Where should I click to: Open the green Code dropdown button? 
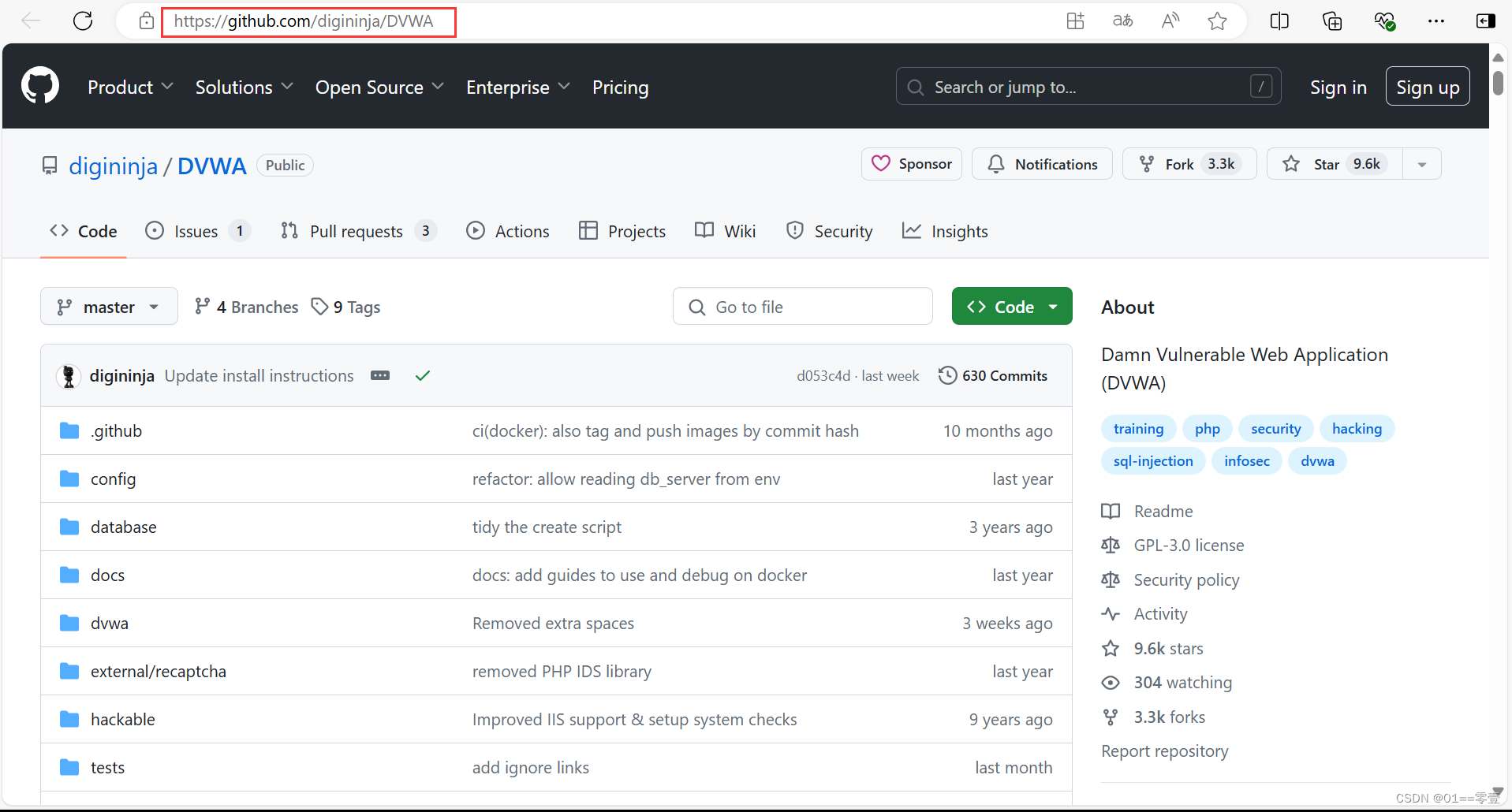pos(1012,306)
